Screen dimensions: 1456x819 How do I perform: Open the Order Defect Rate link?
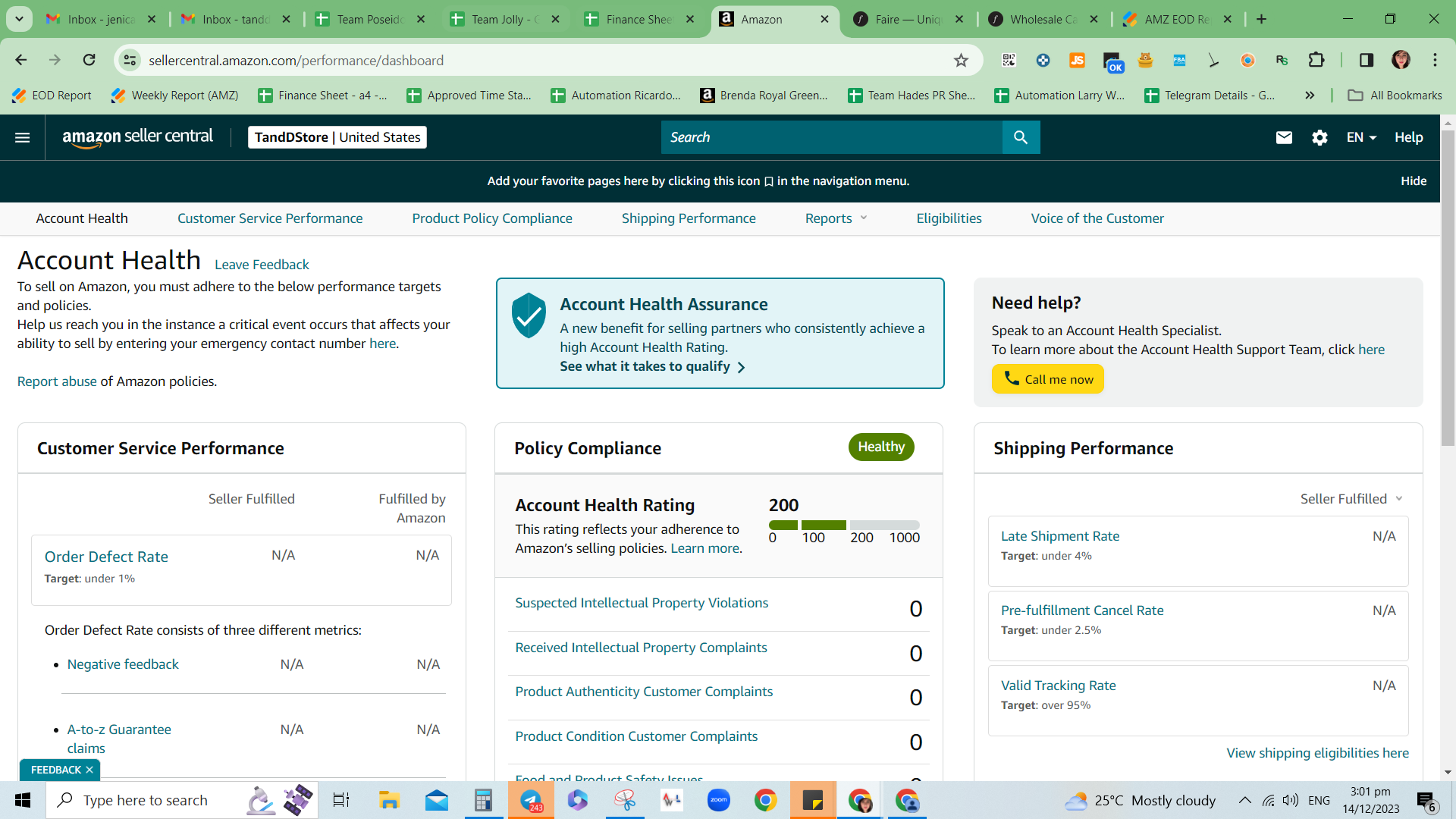click(106, 557)
